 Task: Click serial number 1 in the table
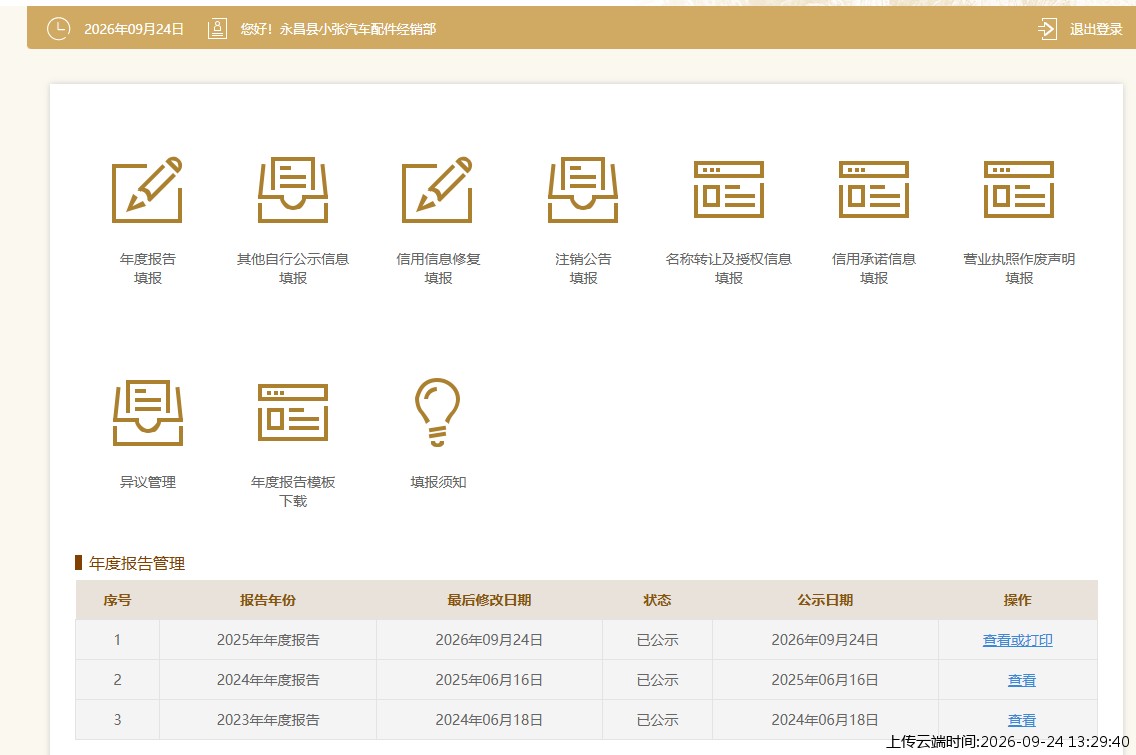117,640
